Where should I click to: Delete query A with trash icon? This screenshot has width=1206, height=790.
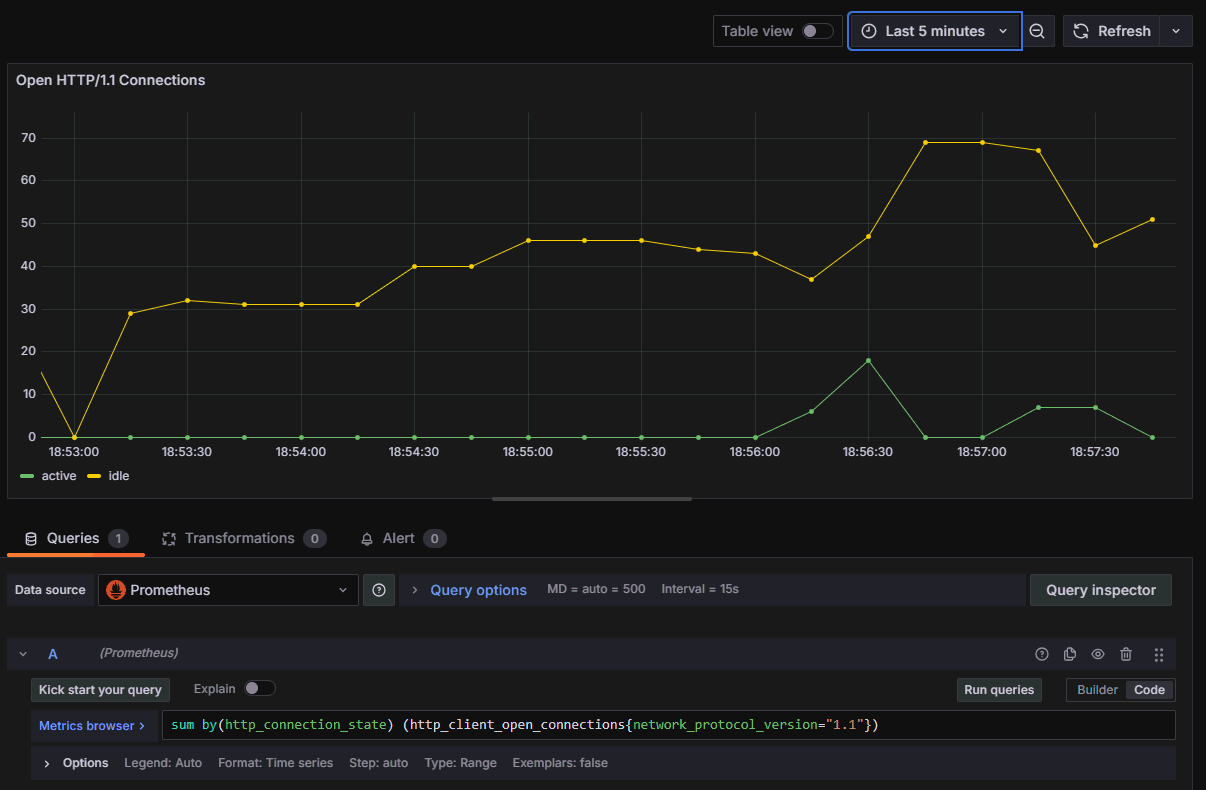point(1126,654)
